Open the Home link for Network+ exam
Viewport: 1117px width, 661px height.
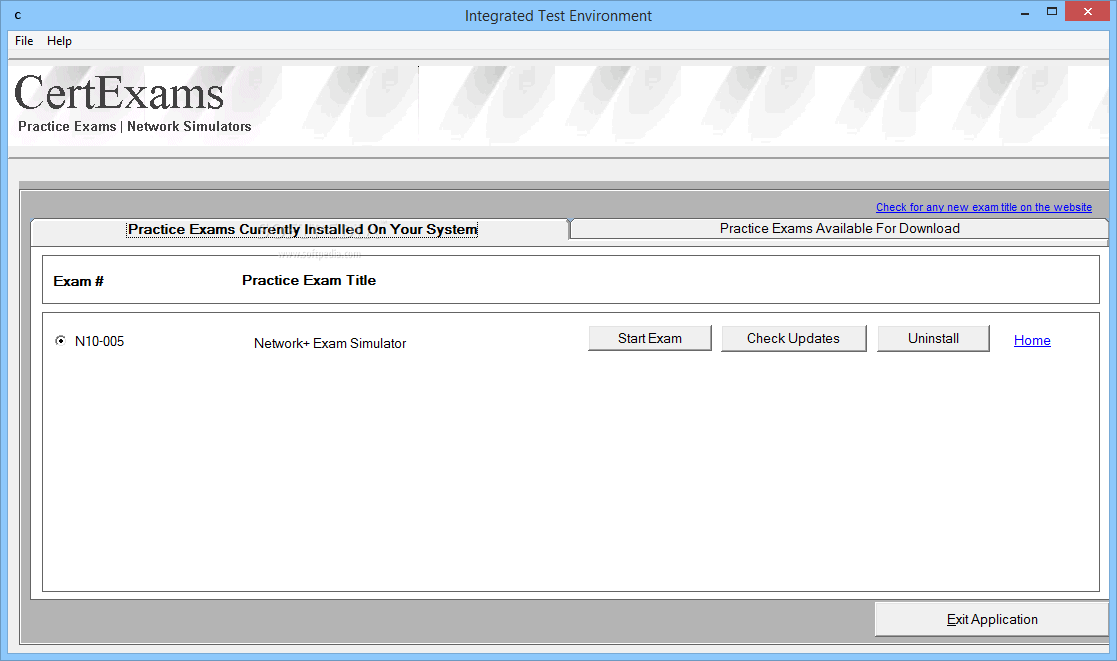[x=1032, y=340]
